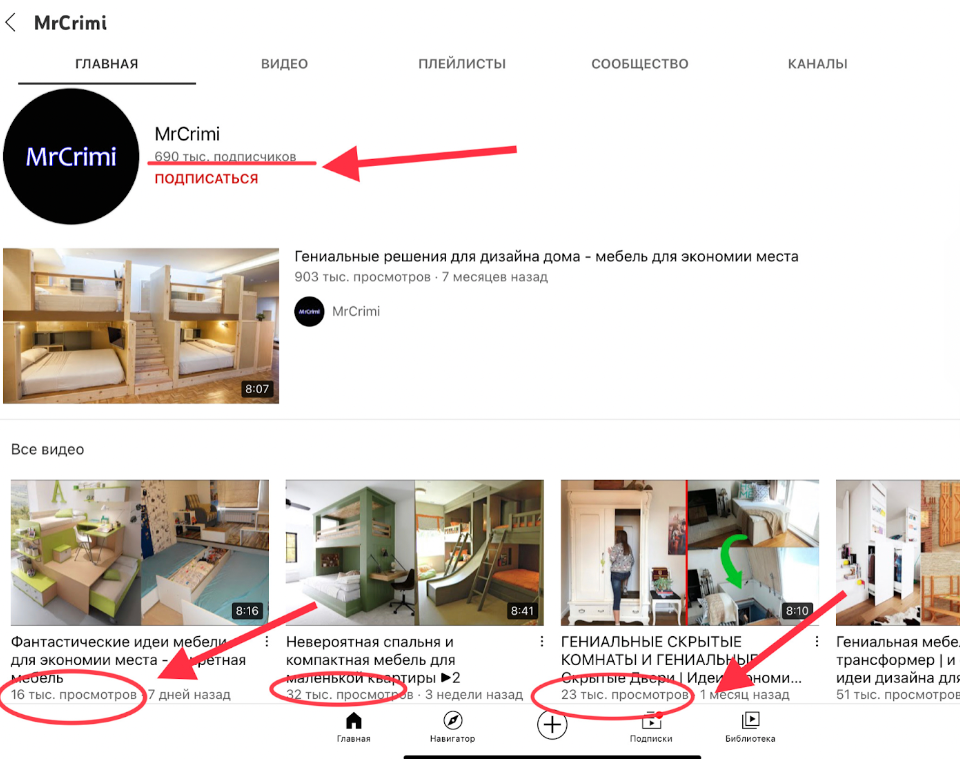
Task: Click the ПОДПИСАТЬСЯ subscribe button
Action: point(206,179)
